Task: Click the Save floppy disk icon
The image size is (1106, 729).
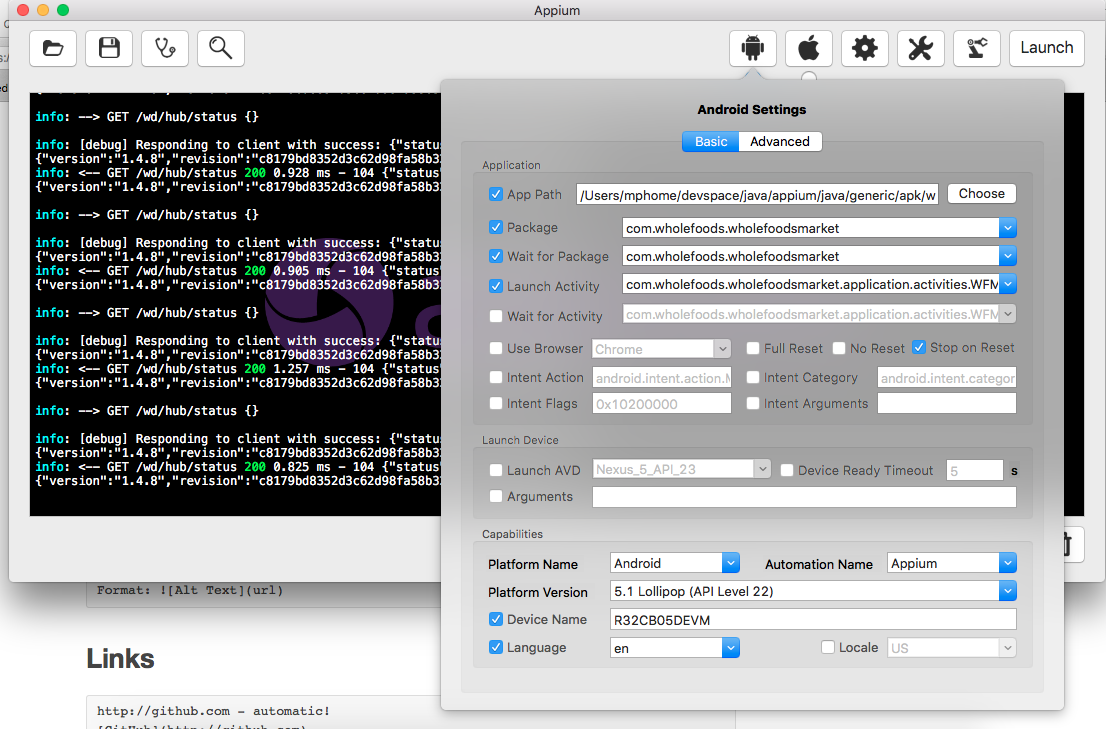Action: point(109,49)
